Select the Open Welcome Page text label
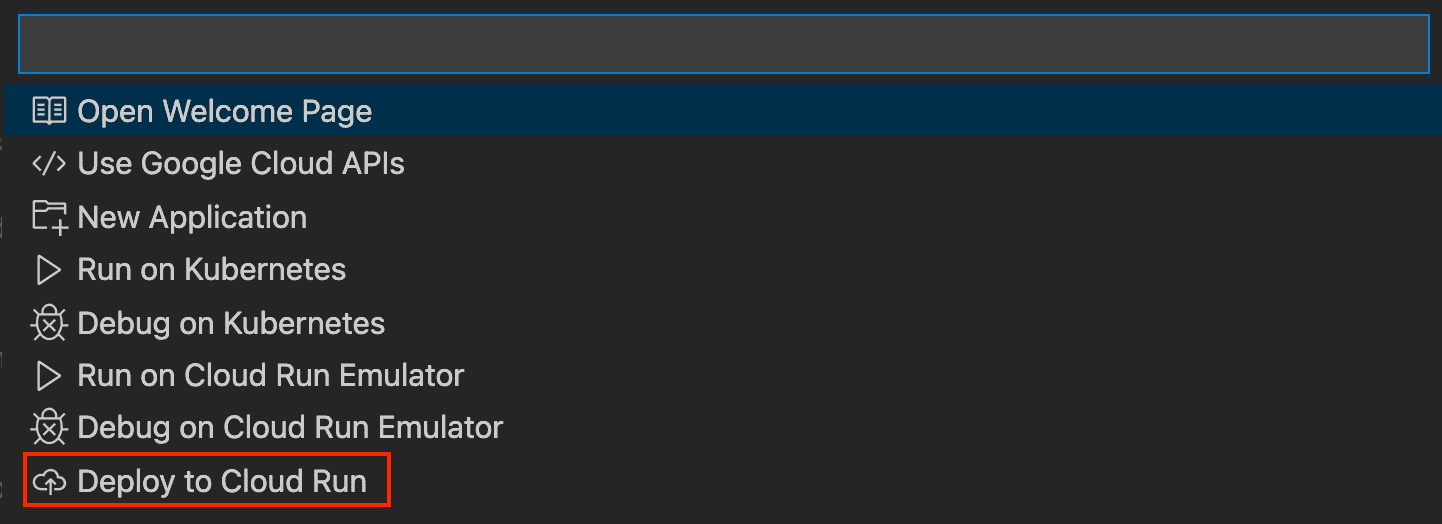This screenshot has height=524, width=1442. [x=224, y=111]
